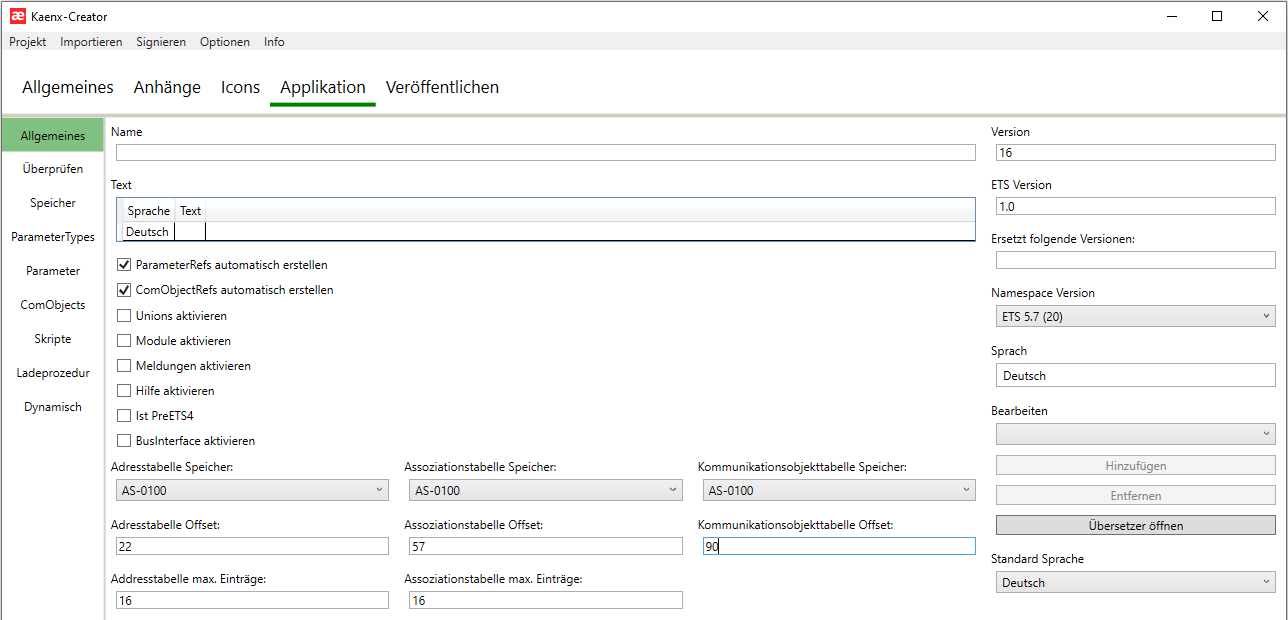Enable BusInterface aktivieren option
Image resolution: width=1288 pixels, height=620 pixels.
pos(124,441)
